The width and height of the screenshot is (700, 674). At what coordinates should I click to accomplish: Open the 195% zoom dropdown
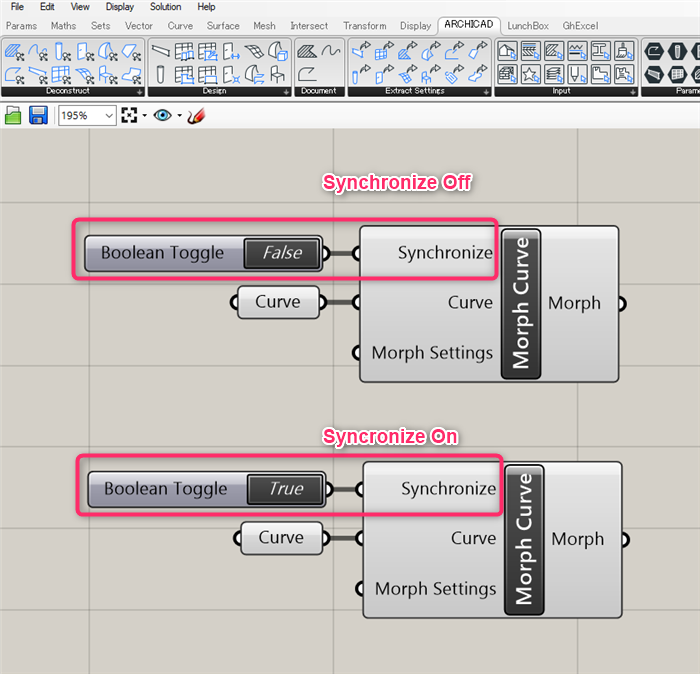coord(87,116)
